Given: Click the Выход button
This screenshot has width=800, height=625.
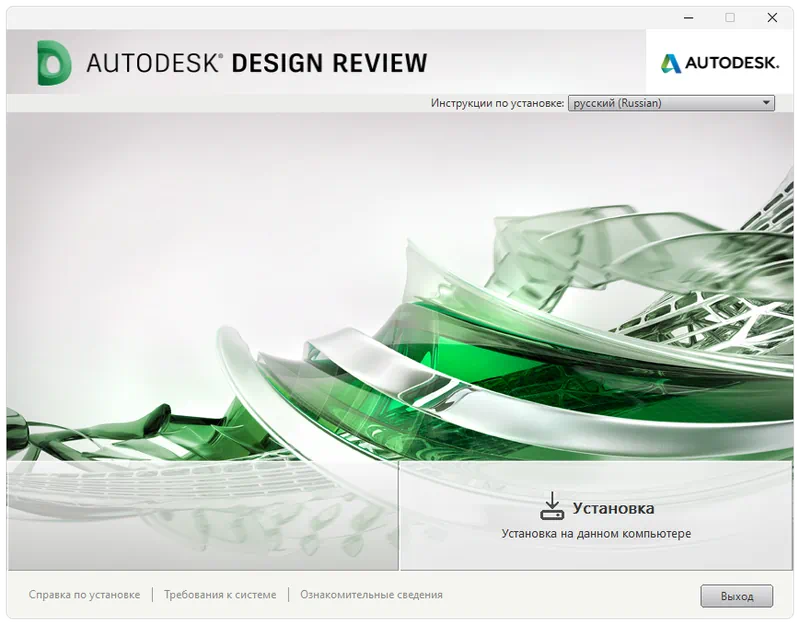Looking at the screenshot, I should click(737, 596).
